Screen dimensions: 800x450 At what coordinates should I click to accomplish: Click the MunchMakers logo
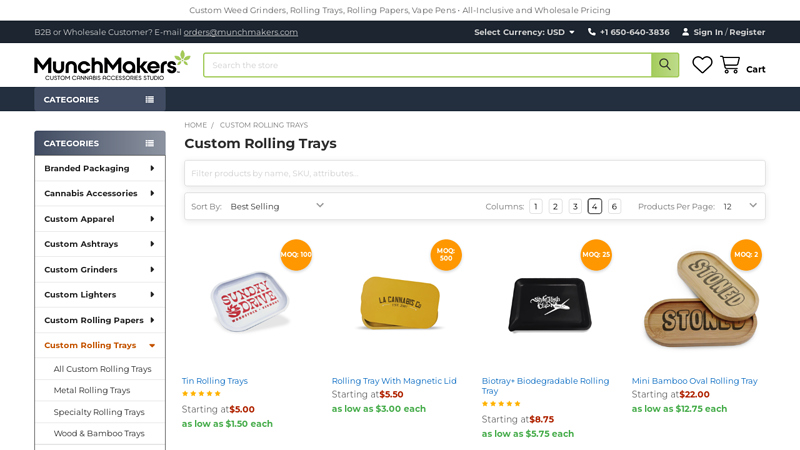click(x=112, y=66)
